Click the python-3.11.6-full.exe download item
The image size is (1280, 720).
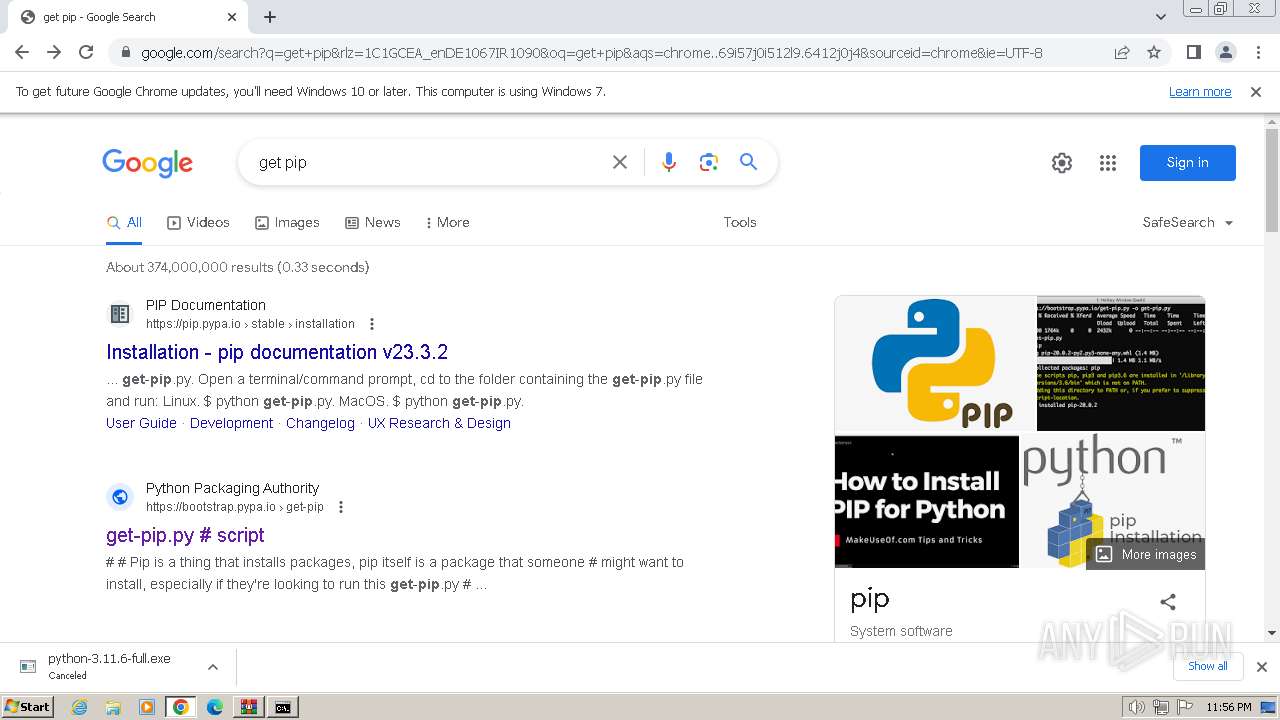click(108, 666)
